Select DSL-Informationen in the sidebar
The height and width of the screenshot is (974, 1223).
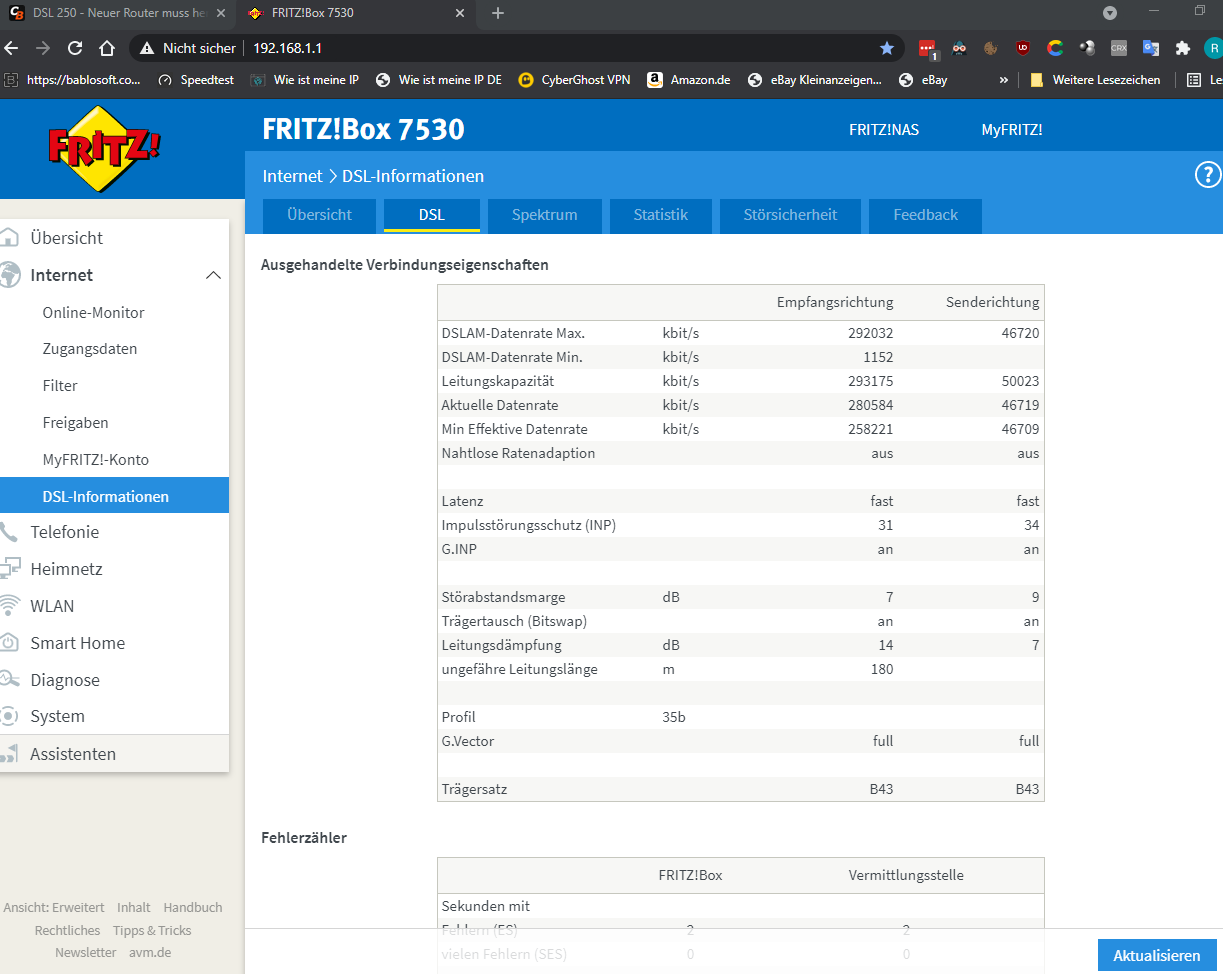(x=114, y=496)
